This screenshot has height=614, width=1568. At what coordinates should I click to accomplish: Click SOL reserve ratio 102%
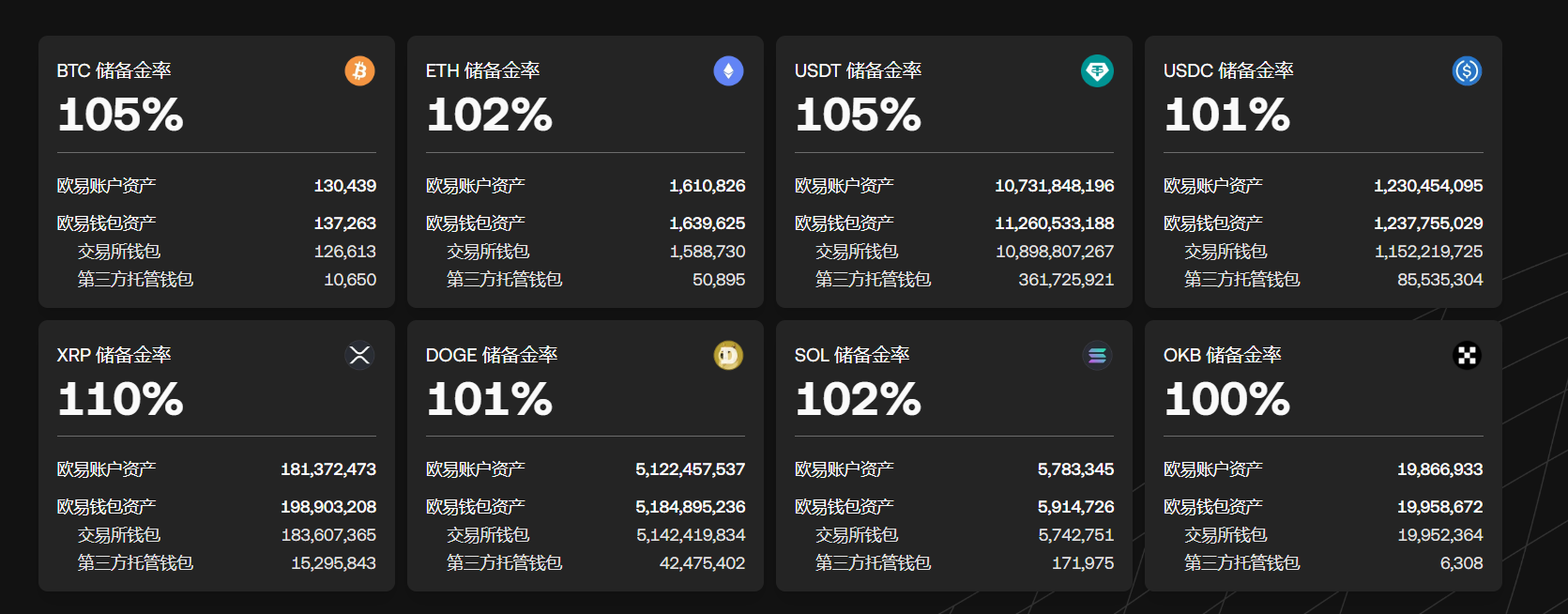pyautogui.click(x=858, y=399)
